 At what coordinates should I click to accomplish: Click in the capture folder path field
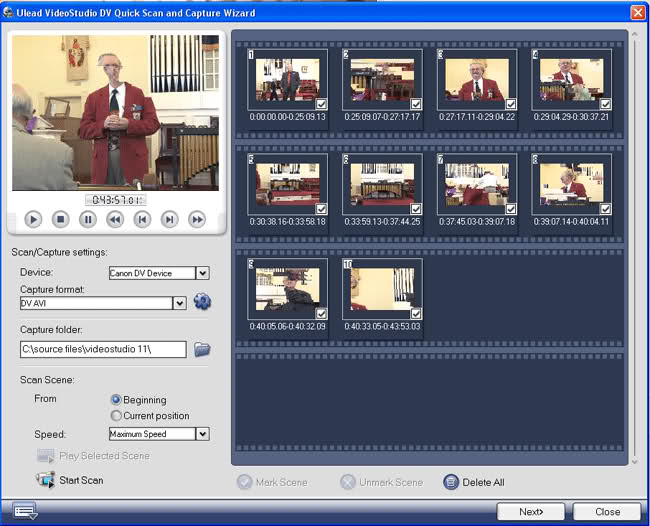[103, 349]
